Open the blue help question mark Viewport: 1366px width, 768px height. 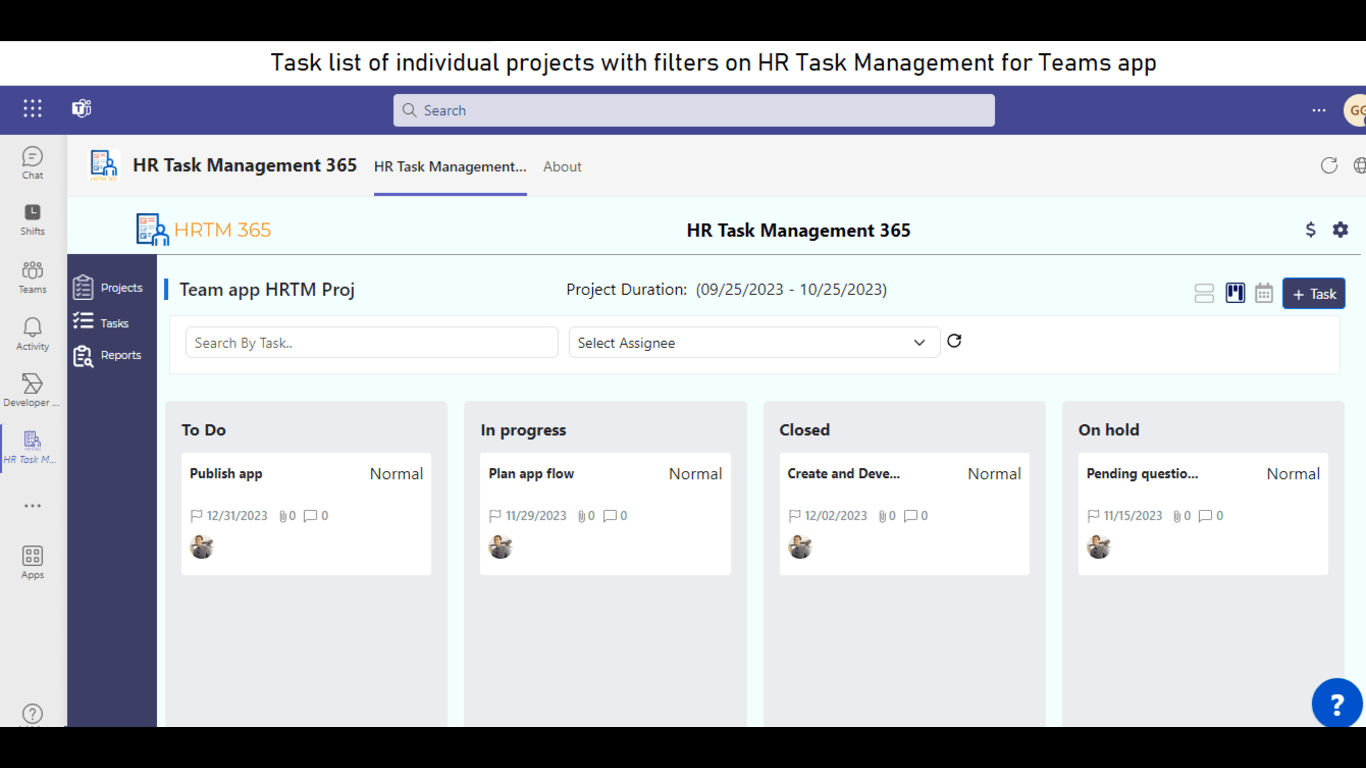[x=1336, y=704]
